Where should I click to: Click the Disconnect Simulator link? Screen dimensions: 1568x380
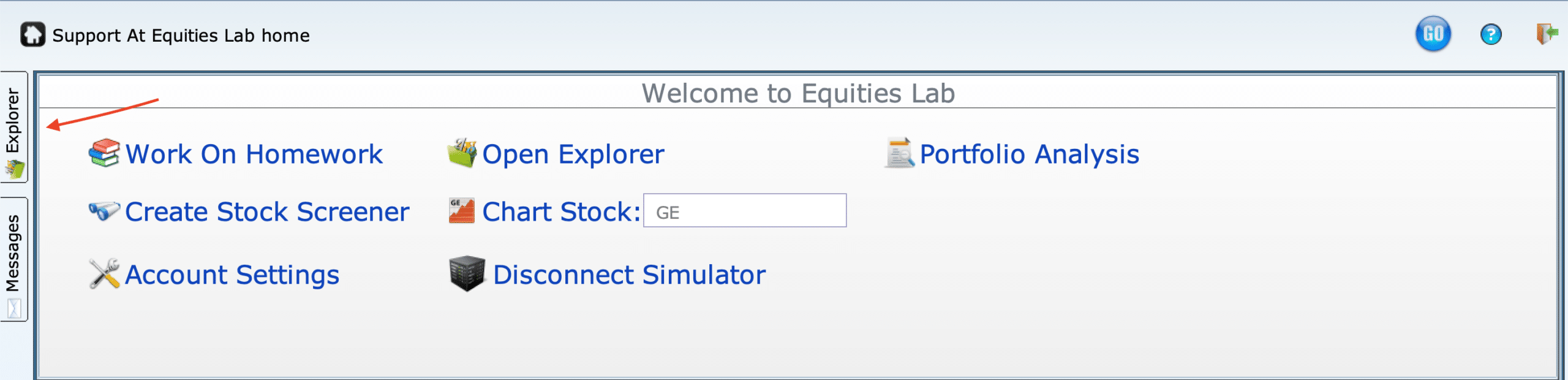[x=630, y=275]
